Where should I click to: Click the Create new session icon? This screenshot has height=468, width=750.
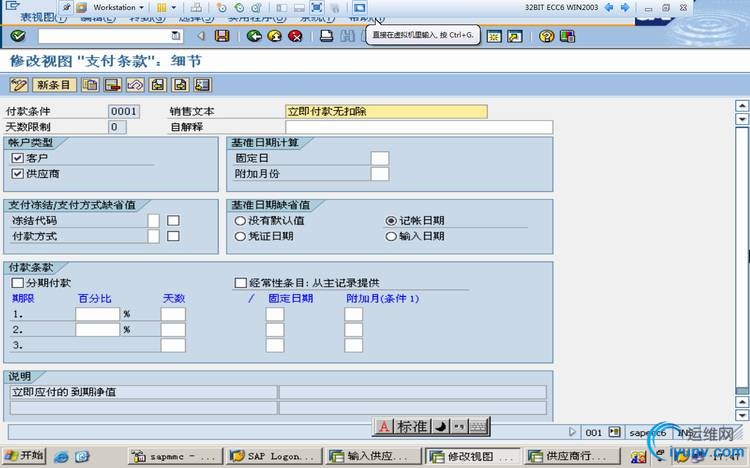(x=494, y=36)
